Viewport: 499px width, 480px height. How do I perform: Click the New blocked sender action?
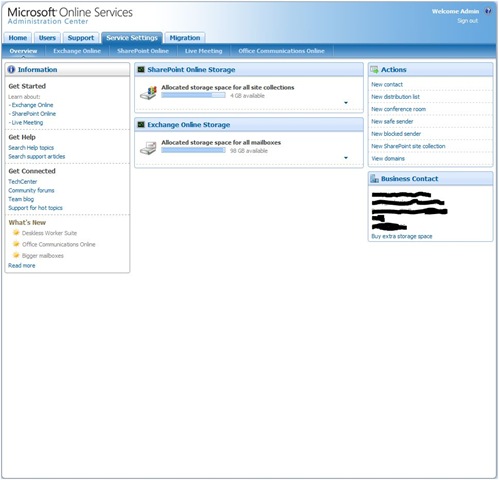pyautogui.click(x=396, y=134)
